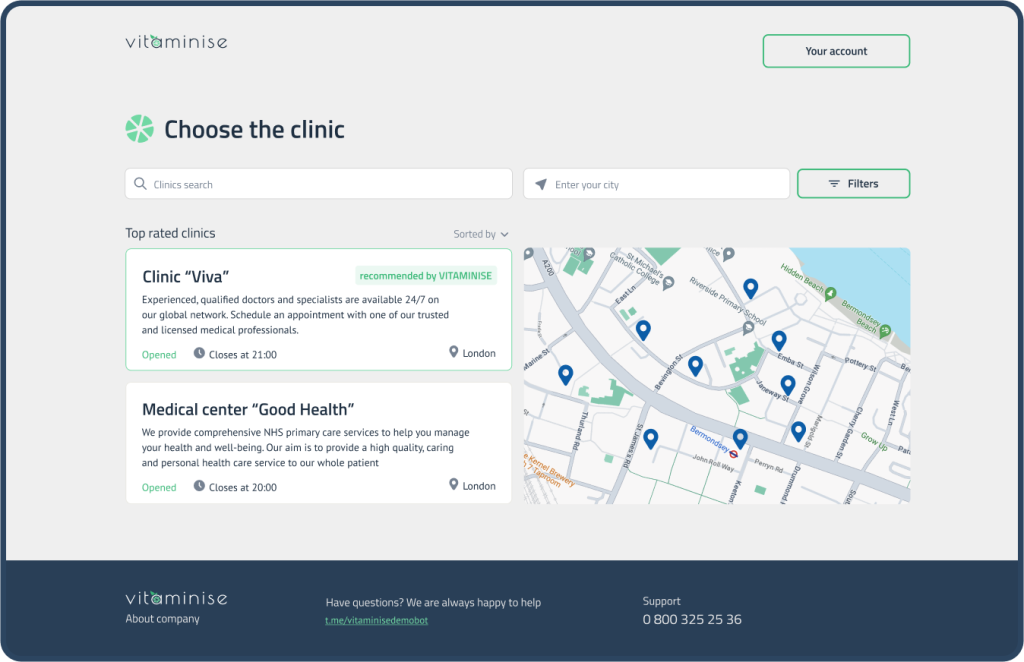The width and height of the screenshot is (1024, 662).
Task: Click the magnifier icon in Clinics search
Action: click(x=140, y=184)
